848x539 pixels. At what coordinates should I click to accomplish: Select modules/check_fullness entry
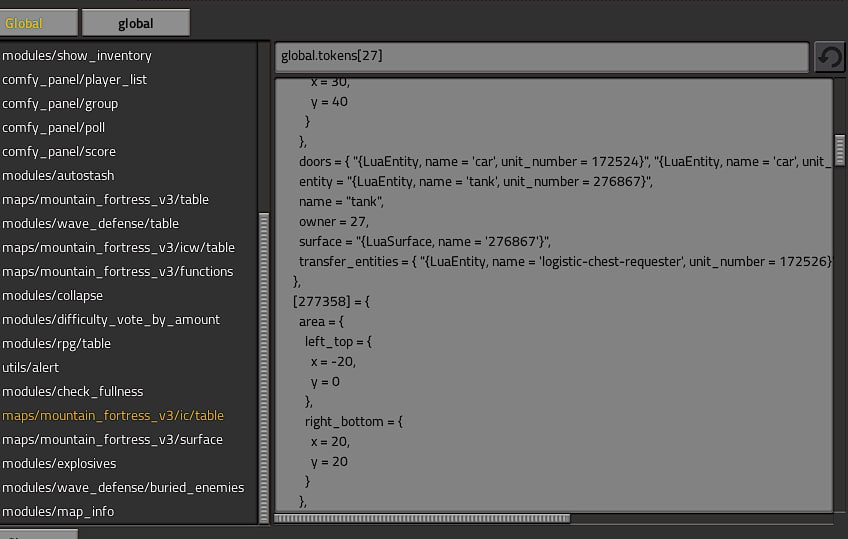pyautogui.click(x=72, y=391)
